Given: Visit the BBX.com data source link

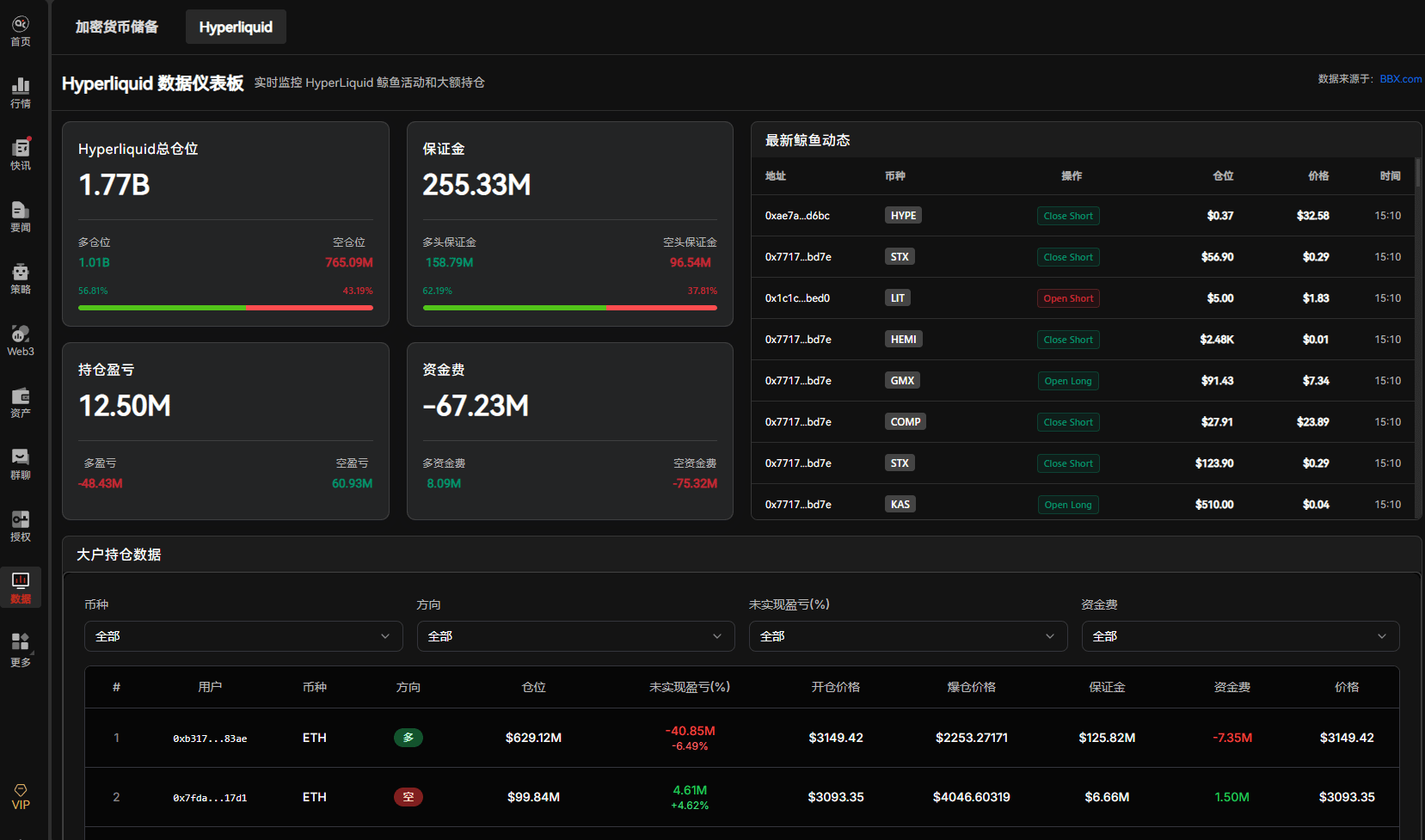Looking at the screenshot, I should click(1398, 78).
